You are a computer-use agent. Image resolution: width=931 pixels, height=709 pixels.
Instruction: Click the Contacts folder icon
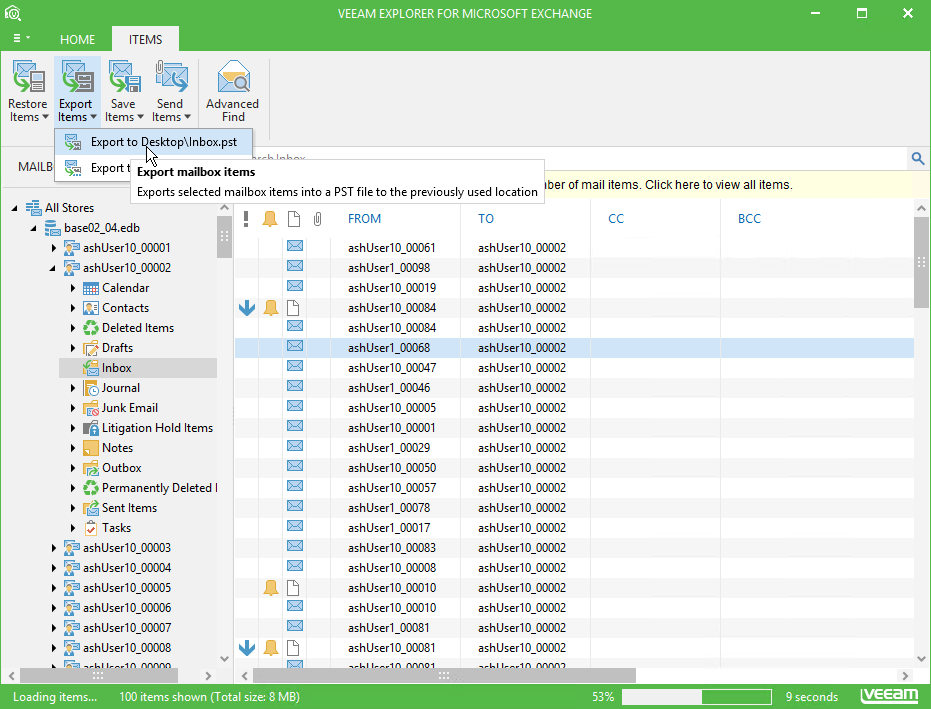(91, 308)
